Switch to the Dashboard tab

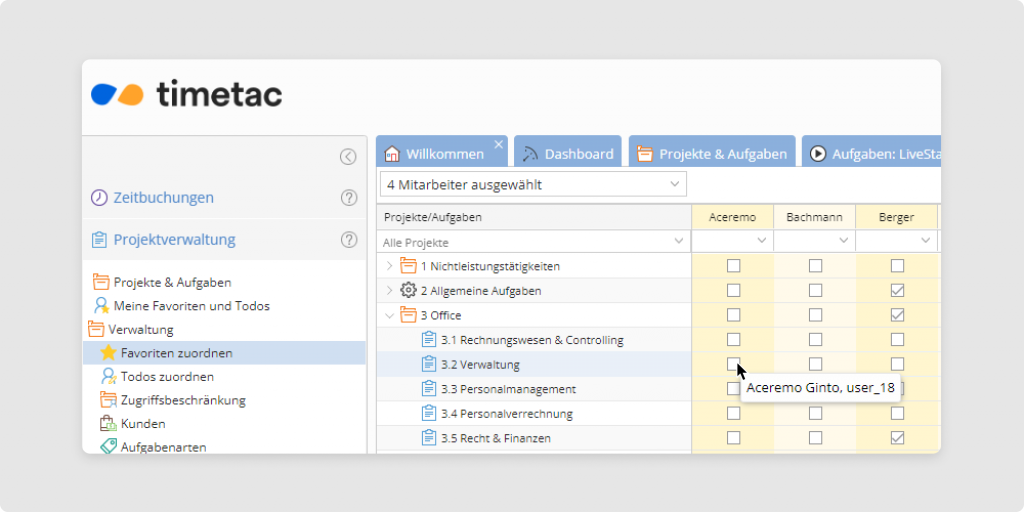coord(567,154)
